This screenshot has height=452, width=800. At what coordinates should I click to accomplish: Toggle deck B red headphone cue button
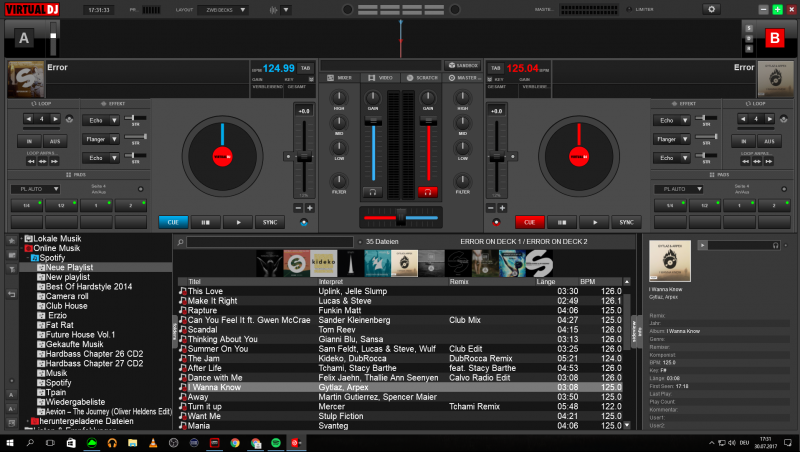pyautogui.click(x=428, y=192)
